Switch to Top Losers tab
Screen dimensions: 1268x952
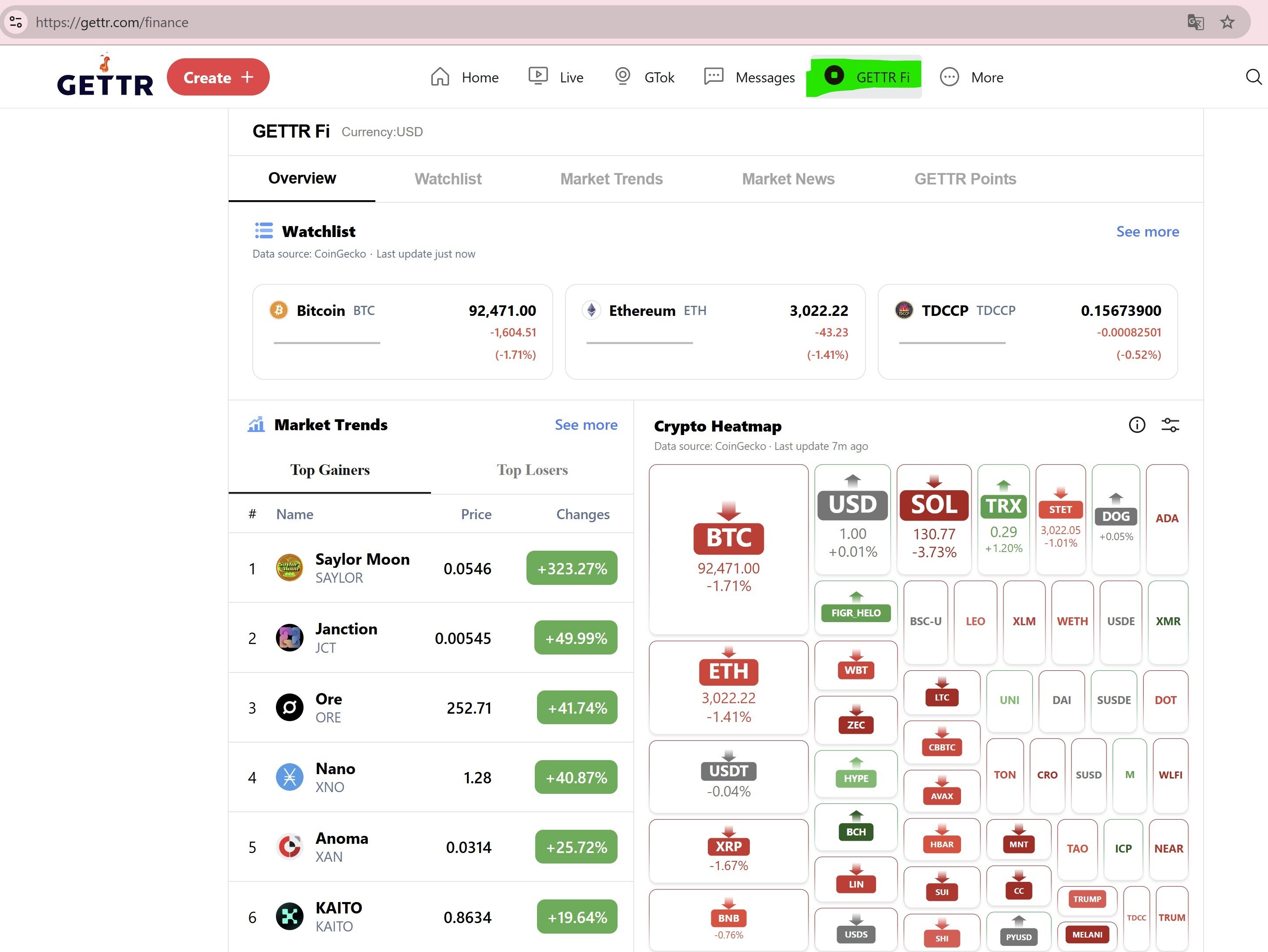[532, 470]
